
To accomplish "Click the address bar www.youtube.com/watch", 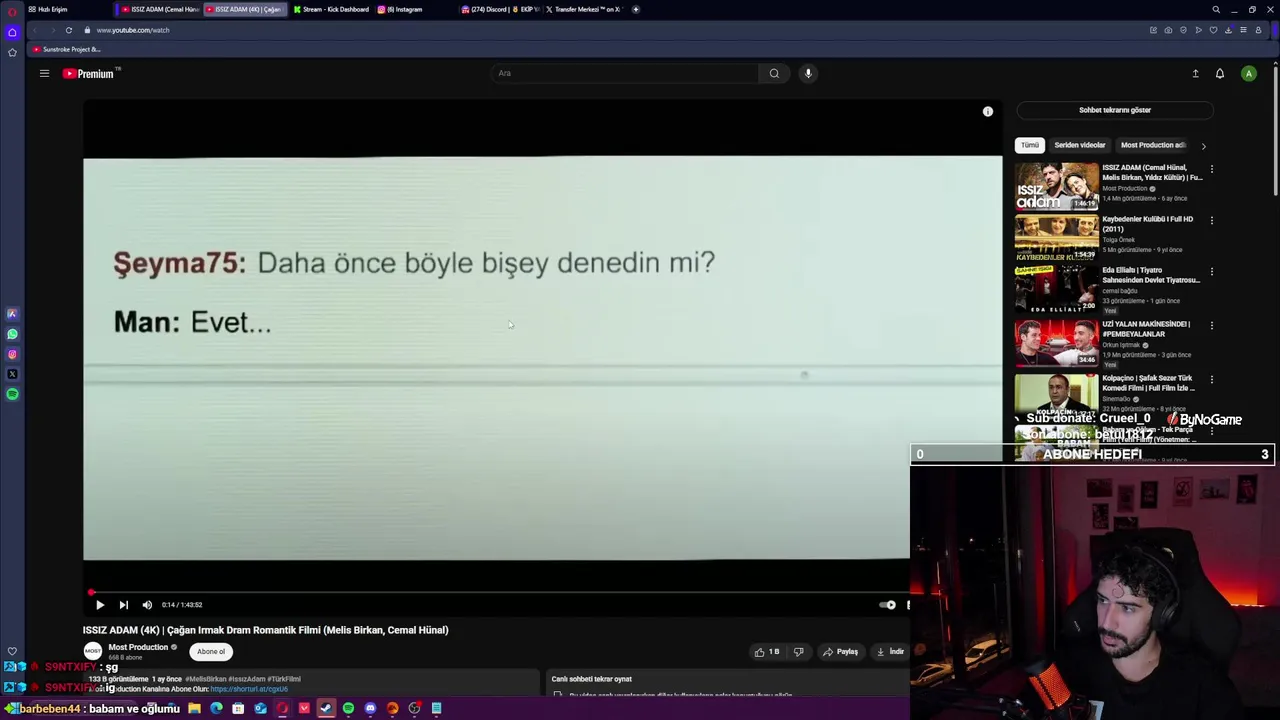I will 133,30.
